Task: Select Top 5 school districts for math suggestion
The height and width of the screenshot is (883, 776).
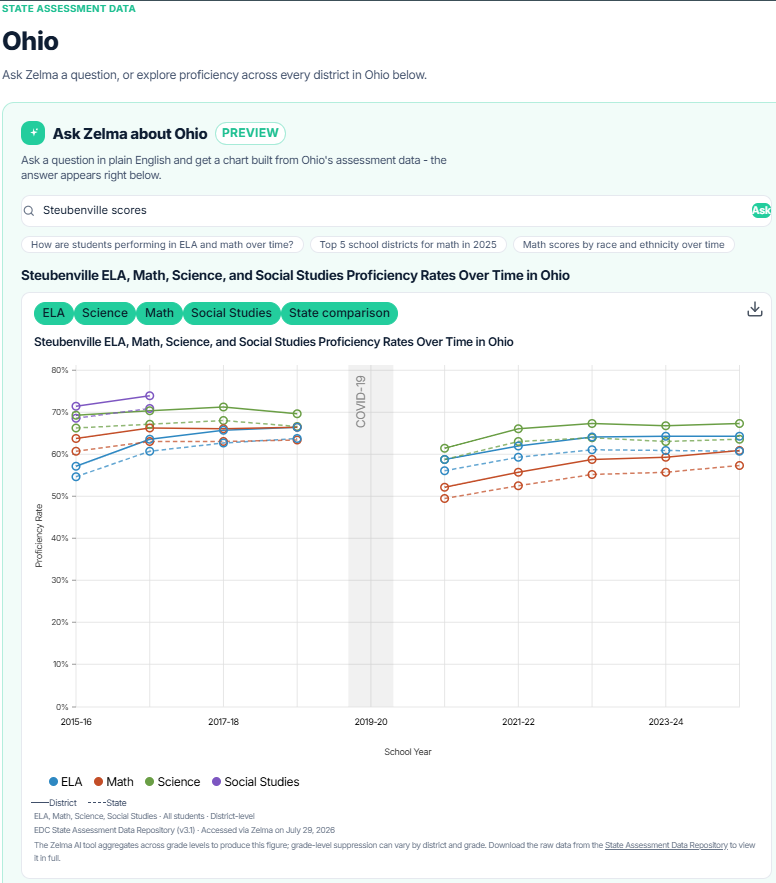Action: (408, 245)
